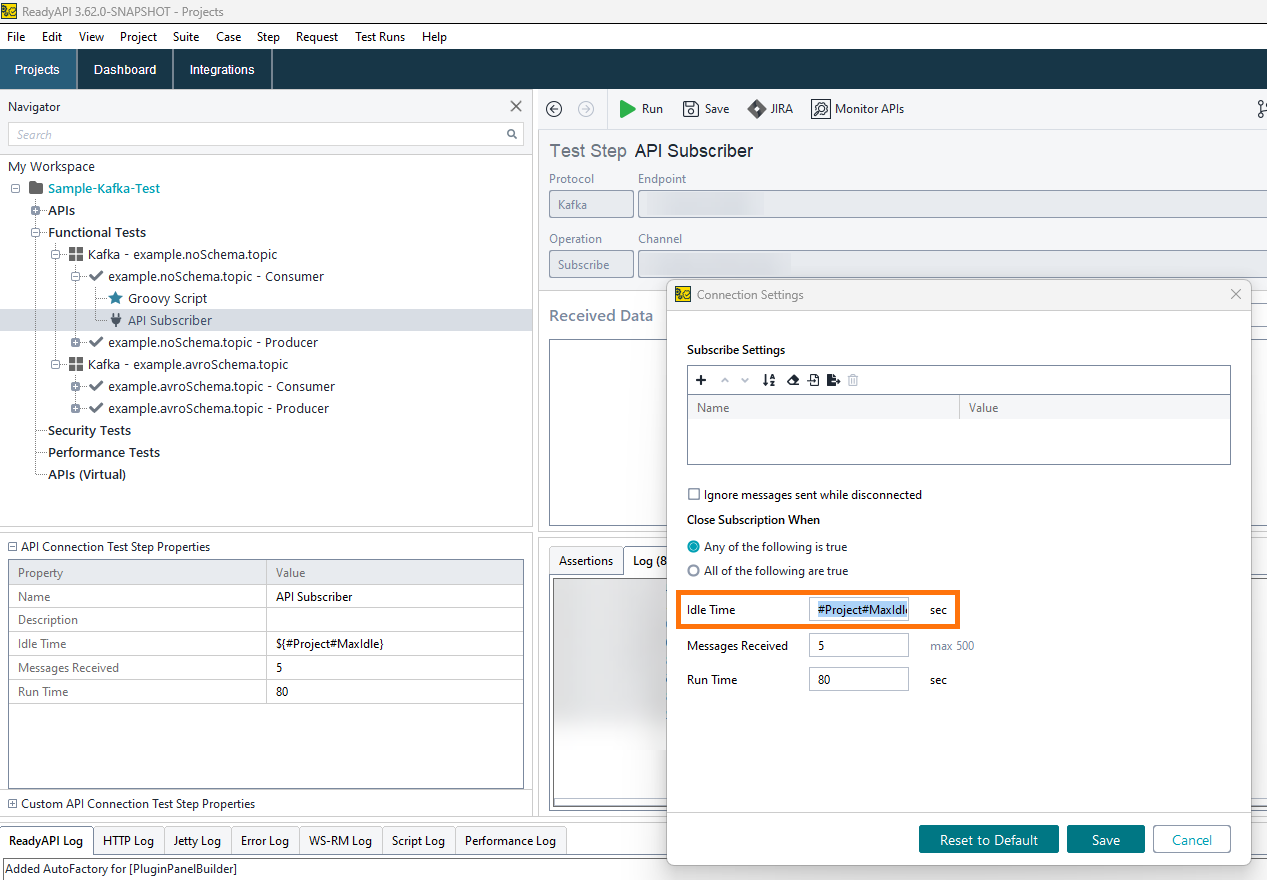Enable Ignore messages sent while disconnected

[x=694, y=495]
